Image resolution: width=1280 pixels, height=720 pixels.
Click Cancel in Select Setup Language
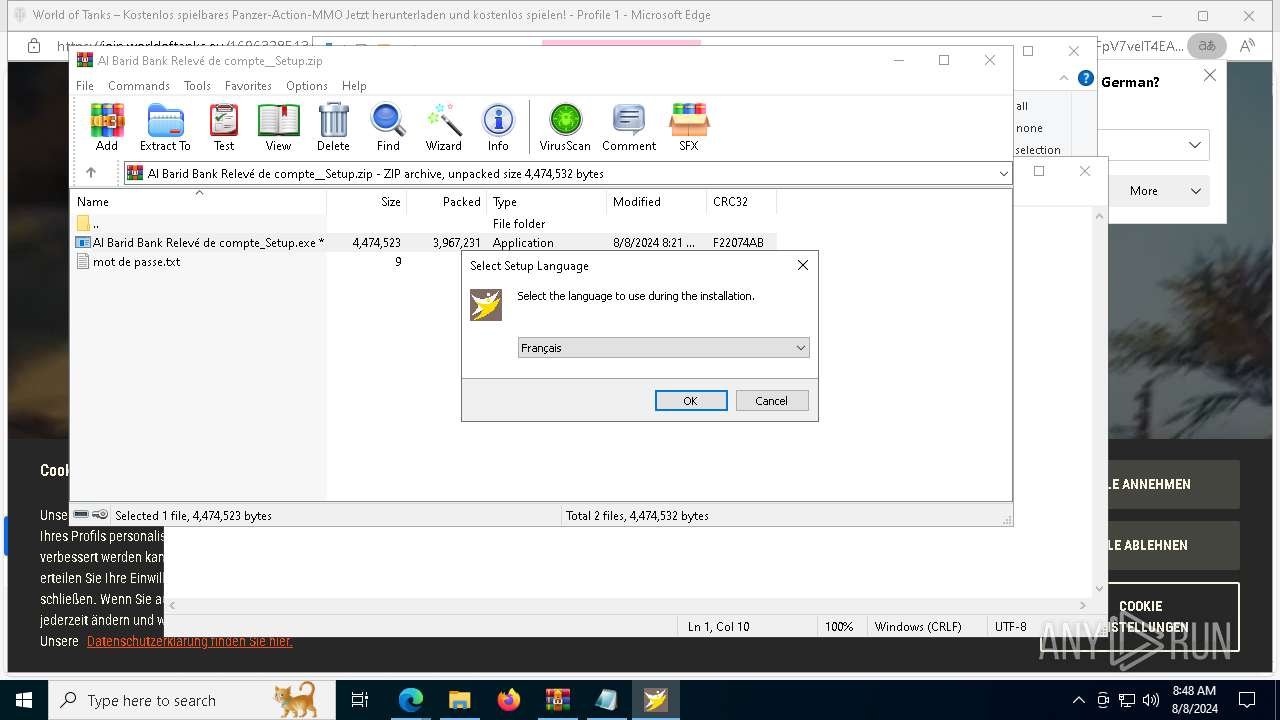coord(772,400)
